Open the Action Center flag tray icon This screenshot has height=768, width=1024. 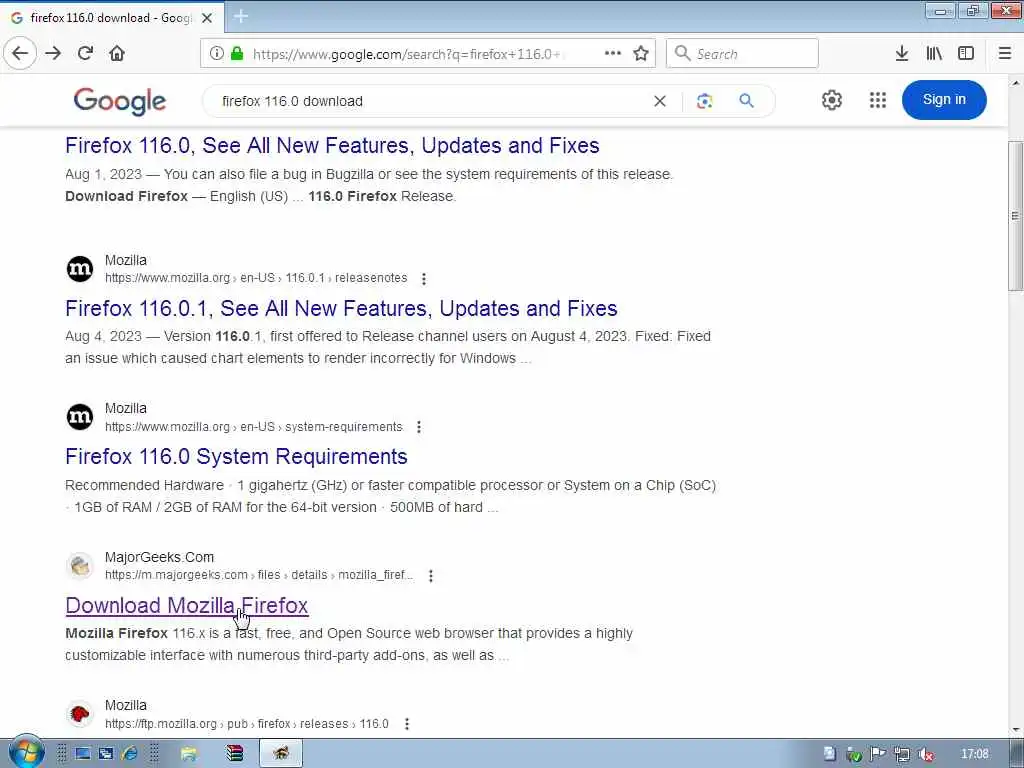[x=878, y=754]
